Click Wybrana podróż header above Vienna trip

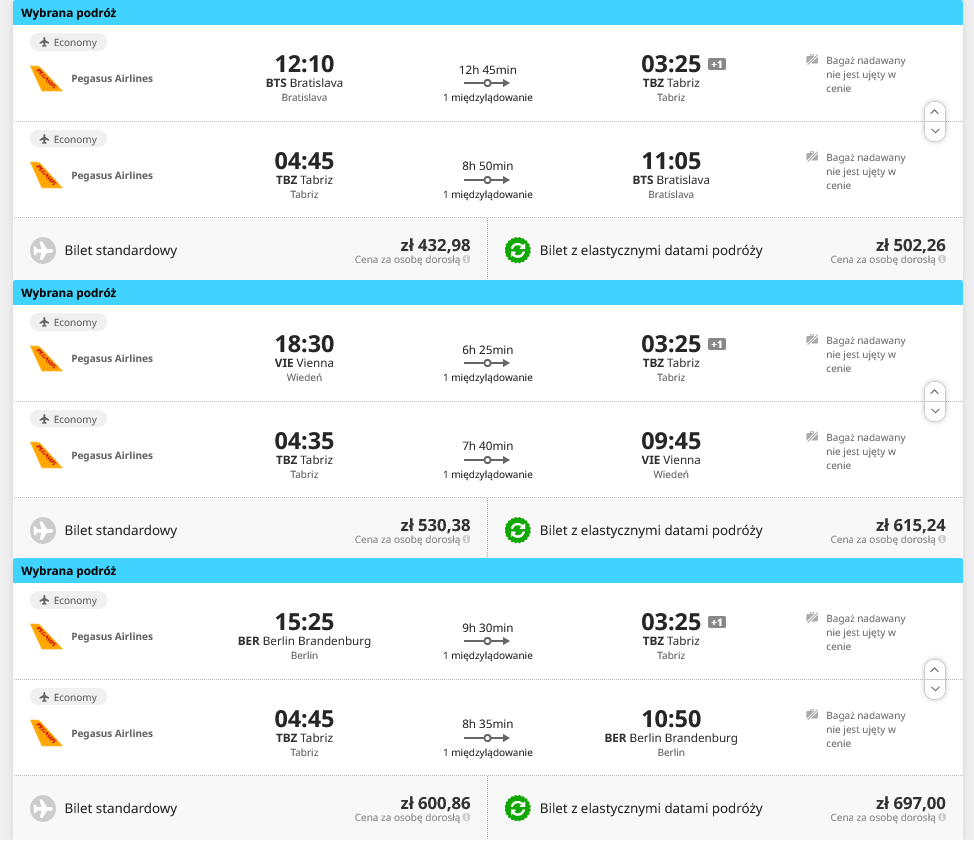point(488,293)
